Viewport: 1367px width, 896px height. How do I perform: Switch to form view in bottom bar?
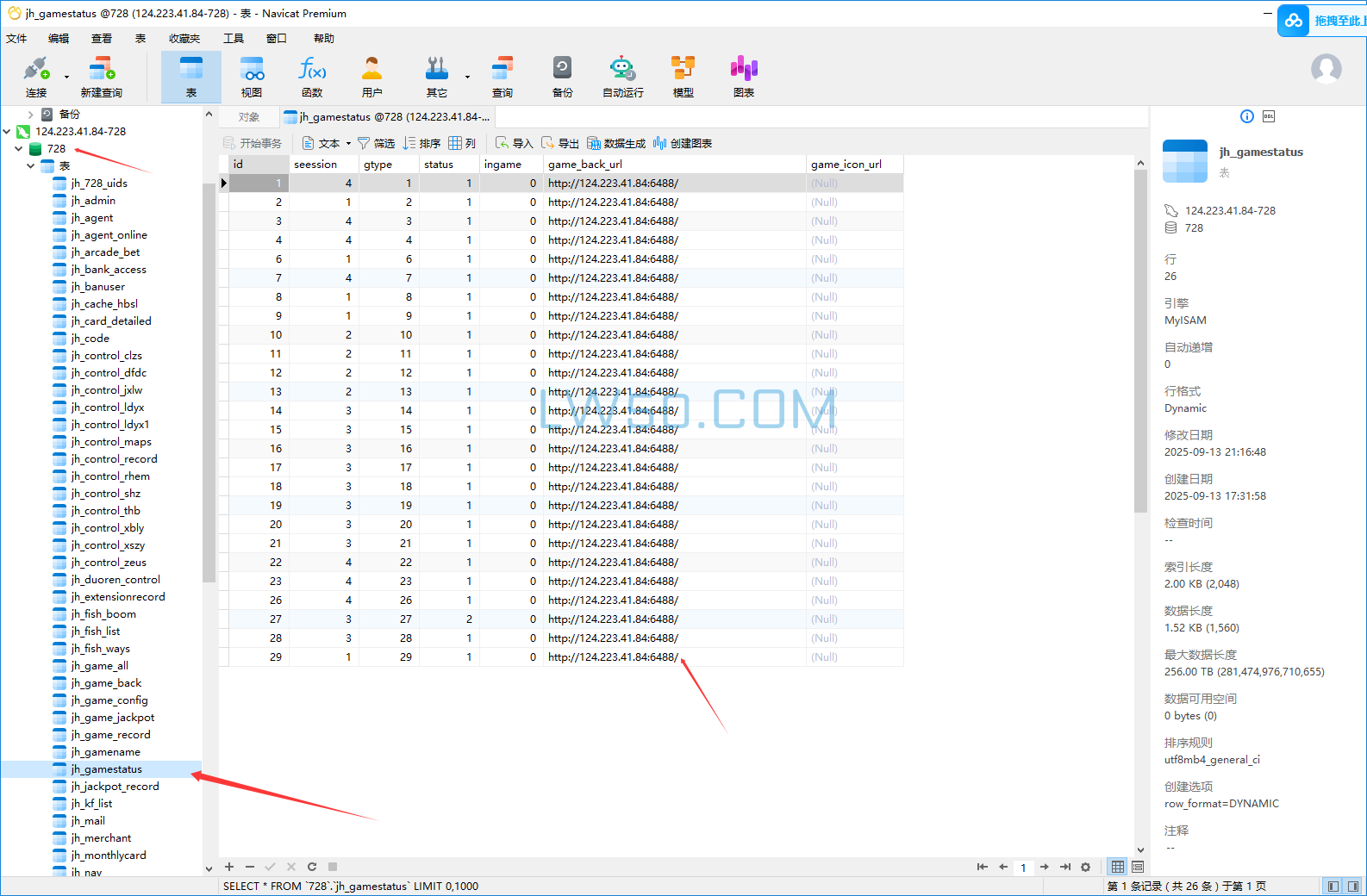click(1138, 867)
